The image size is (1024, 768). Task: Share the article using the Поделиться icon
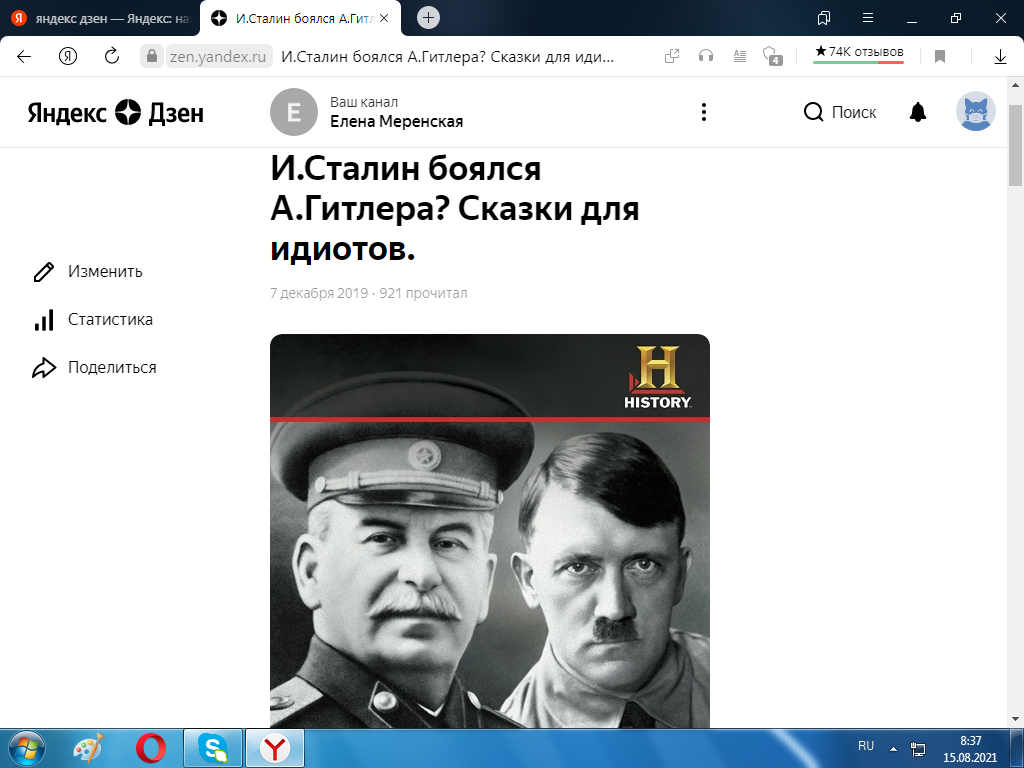point(42,367)
